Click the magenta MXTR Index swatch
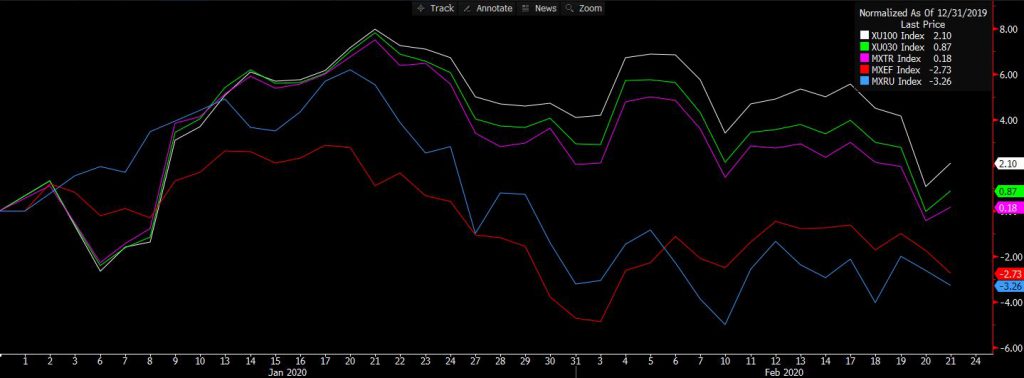1024x378 pixels. pos(864,59)
